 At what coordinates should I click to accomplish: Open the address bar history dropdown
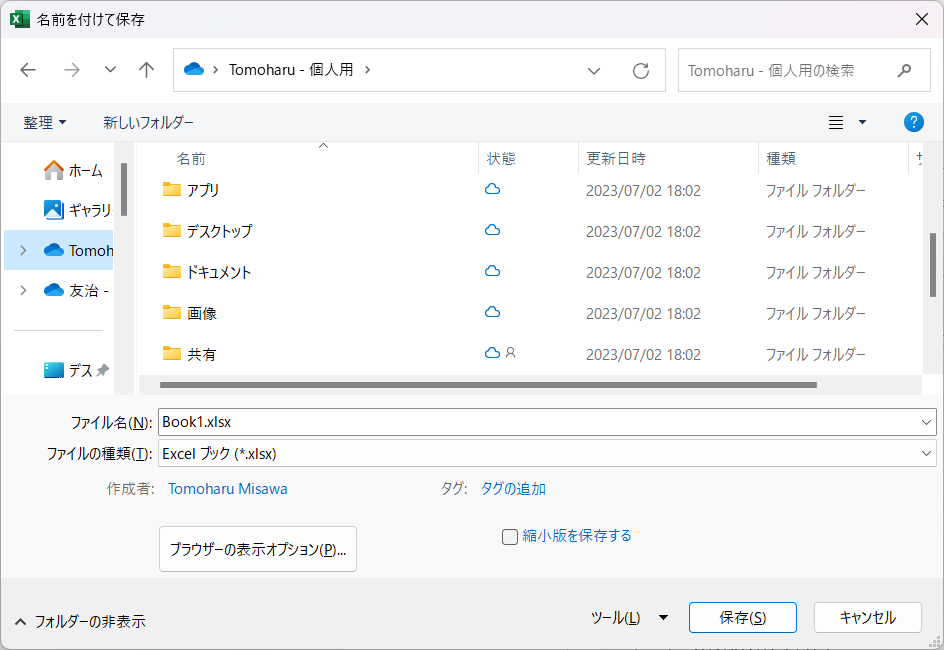594,70
